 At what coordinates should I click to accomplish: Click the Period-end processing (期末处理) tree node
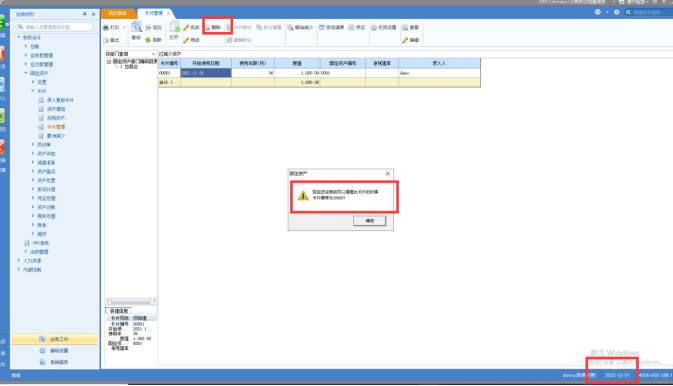coord(46,216)
